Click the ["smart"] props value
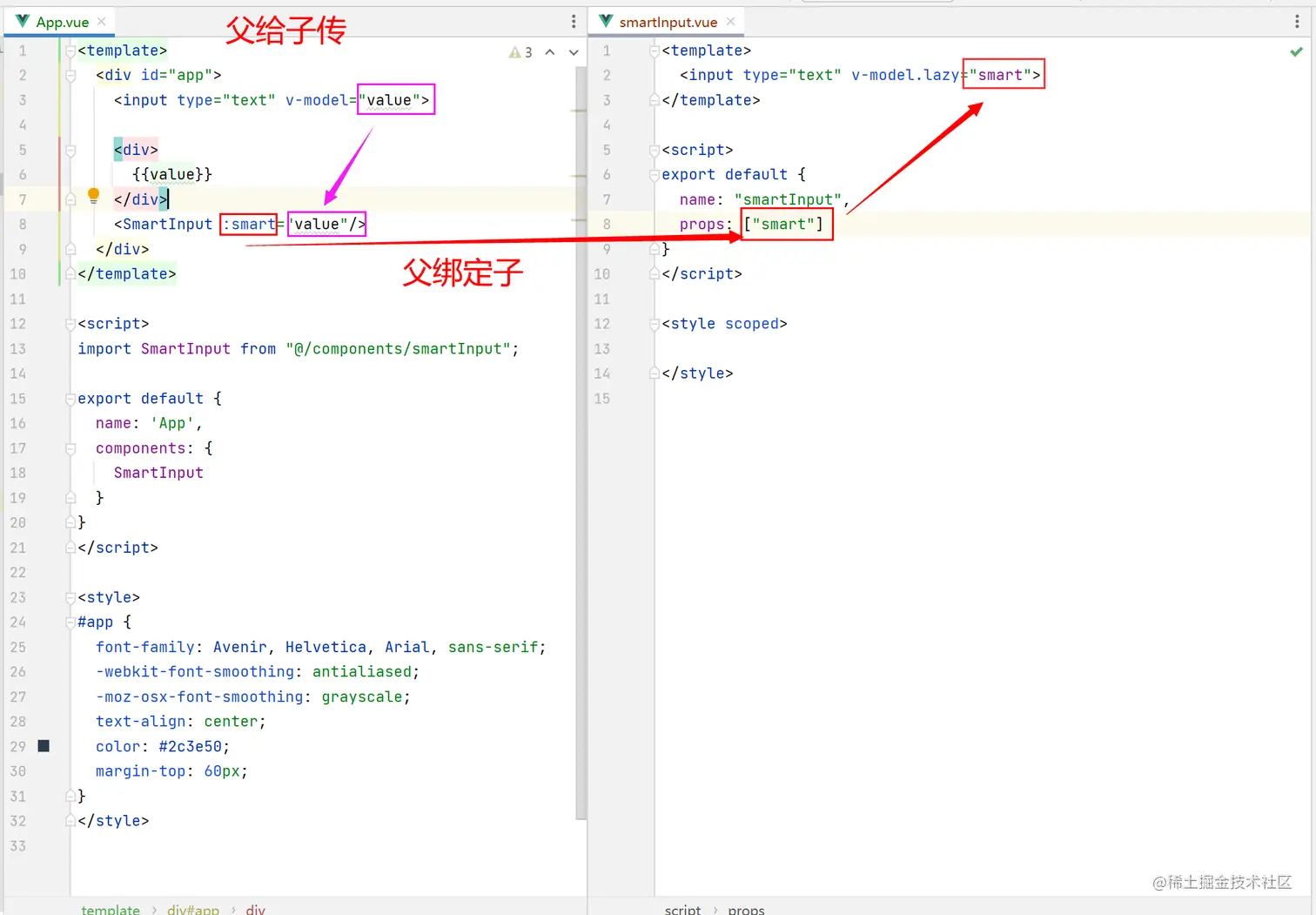 783,225
